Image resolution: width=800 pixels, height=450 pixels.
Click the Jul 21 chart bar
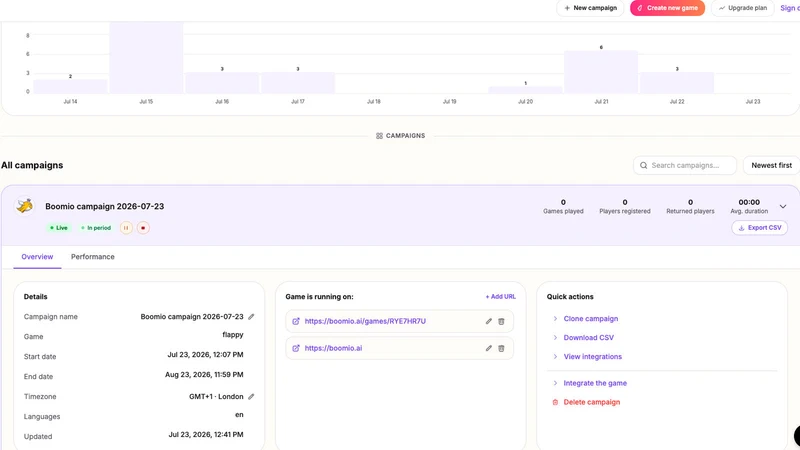(601, 72)
